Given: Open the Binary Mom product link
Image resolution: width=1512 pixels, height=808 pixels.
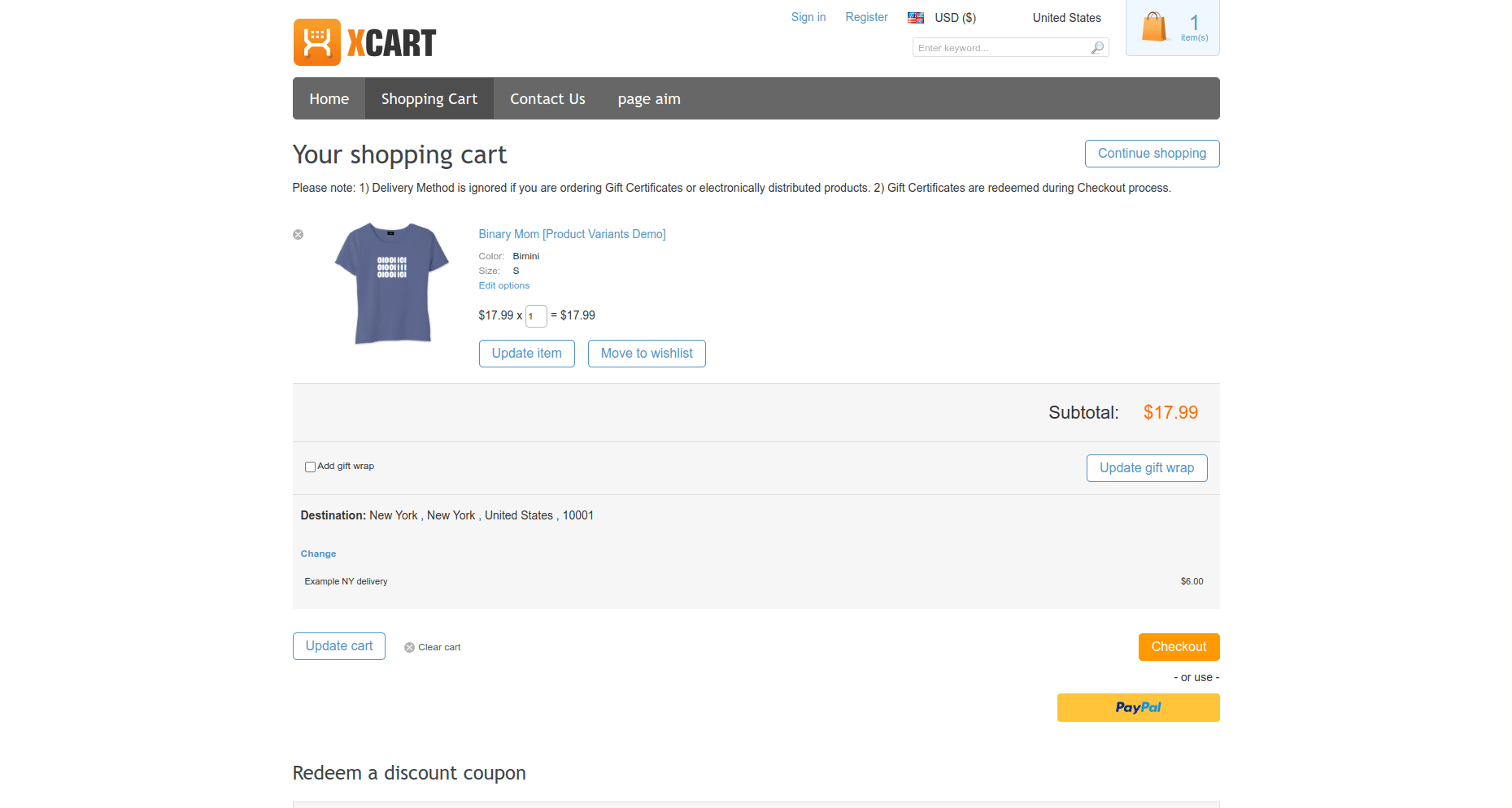Looking at the screenshot, I should click(x=572, y=234).
